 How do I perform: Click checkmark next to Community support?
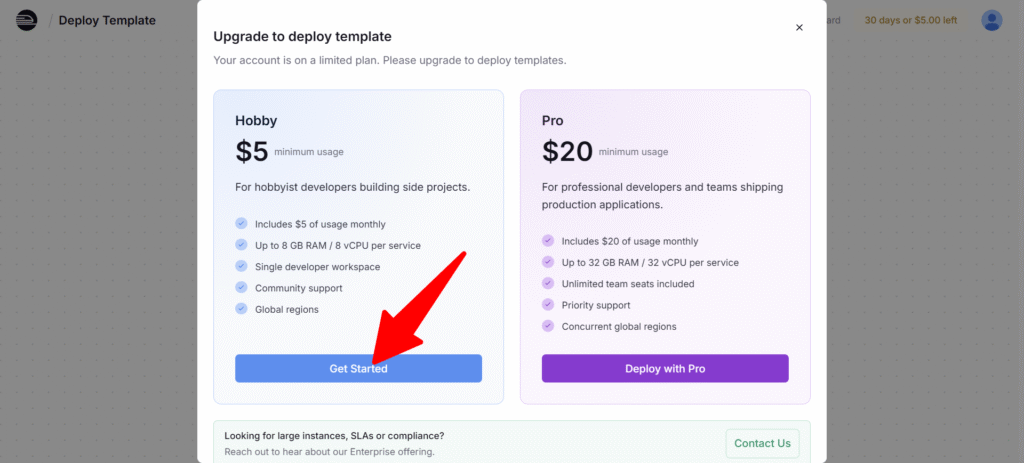click(242, 287)
